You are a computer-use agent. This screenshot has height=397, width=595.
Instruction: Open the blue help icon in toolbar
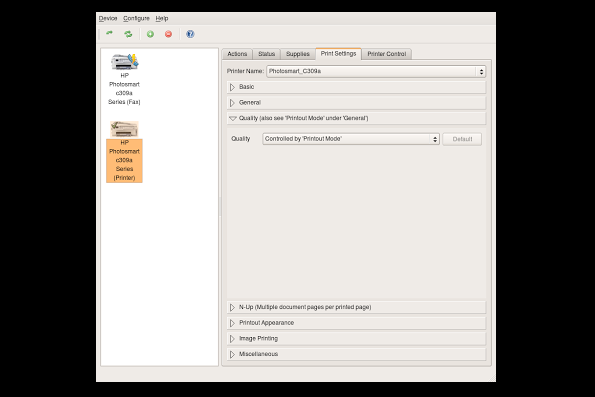[190, 34]
